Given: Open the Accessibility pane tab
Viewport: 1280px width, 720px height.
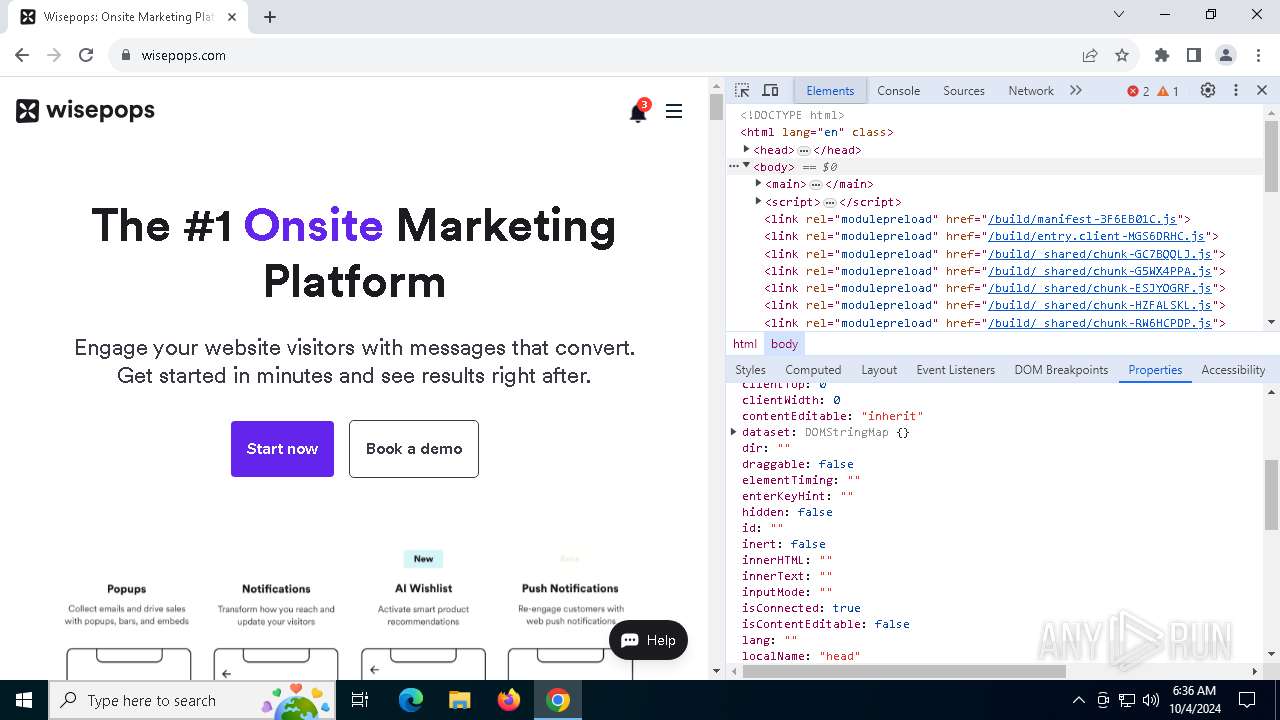Looking at the screenshot, I should [x=1233, y=370].
